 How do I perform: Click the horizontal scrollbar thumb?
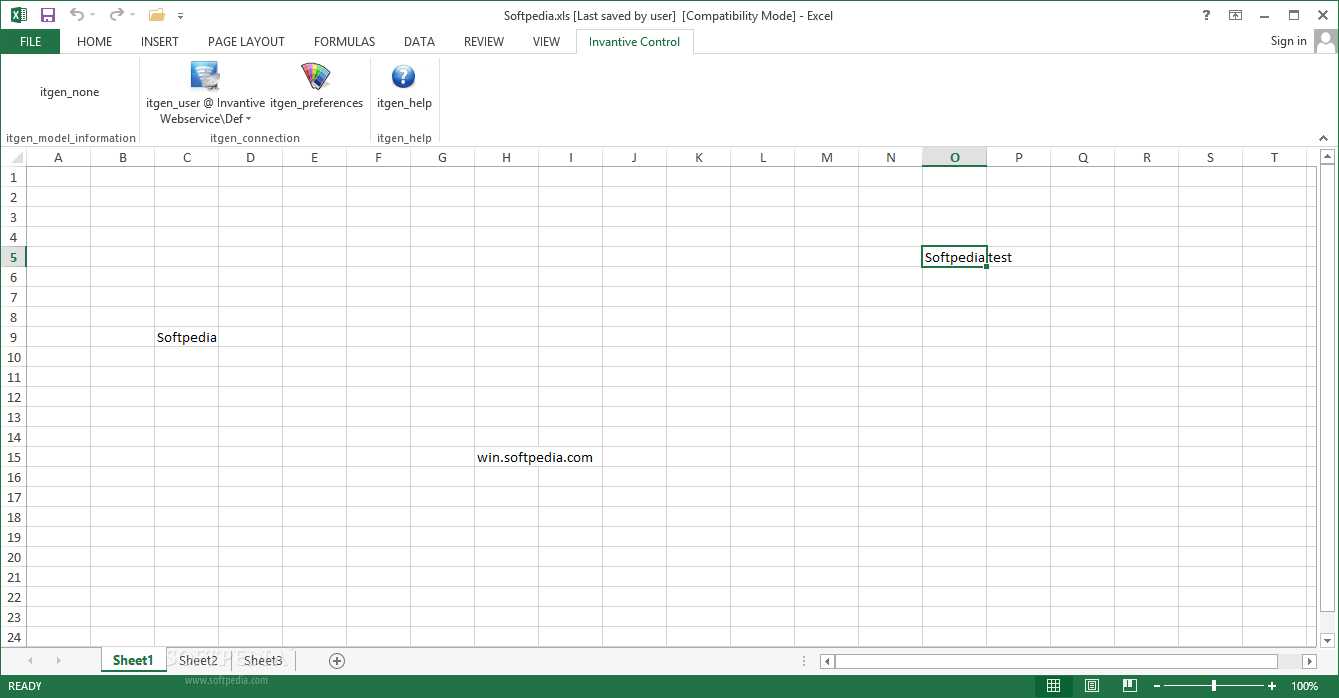click(1056, 661)
